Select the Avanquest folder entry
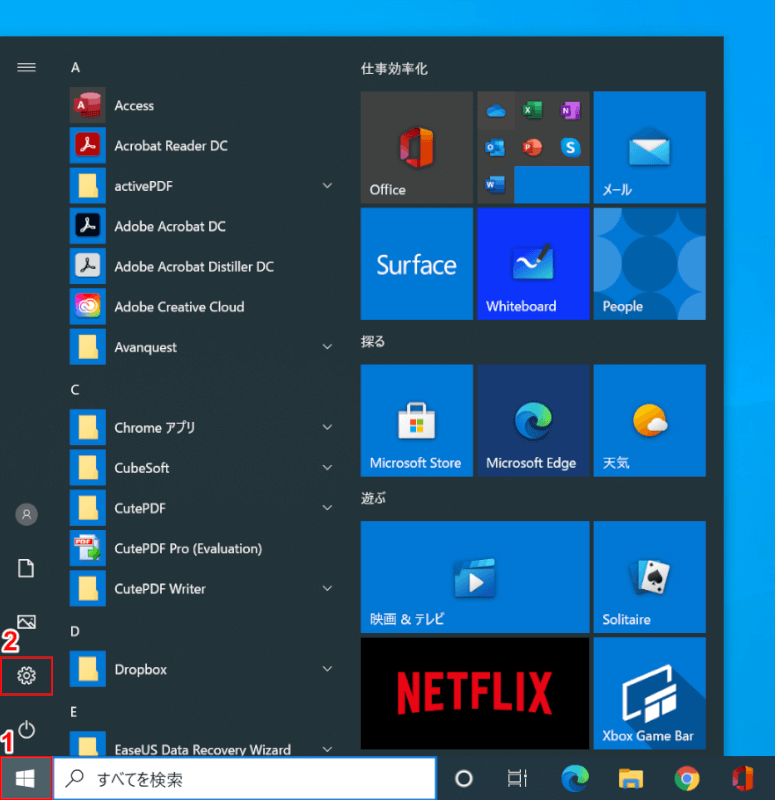 (203, 347)
